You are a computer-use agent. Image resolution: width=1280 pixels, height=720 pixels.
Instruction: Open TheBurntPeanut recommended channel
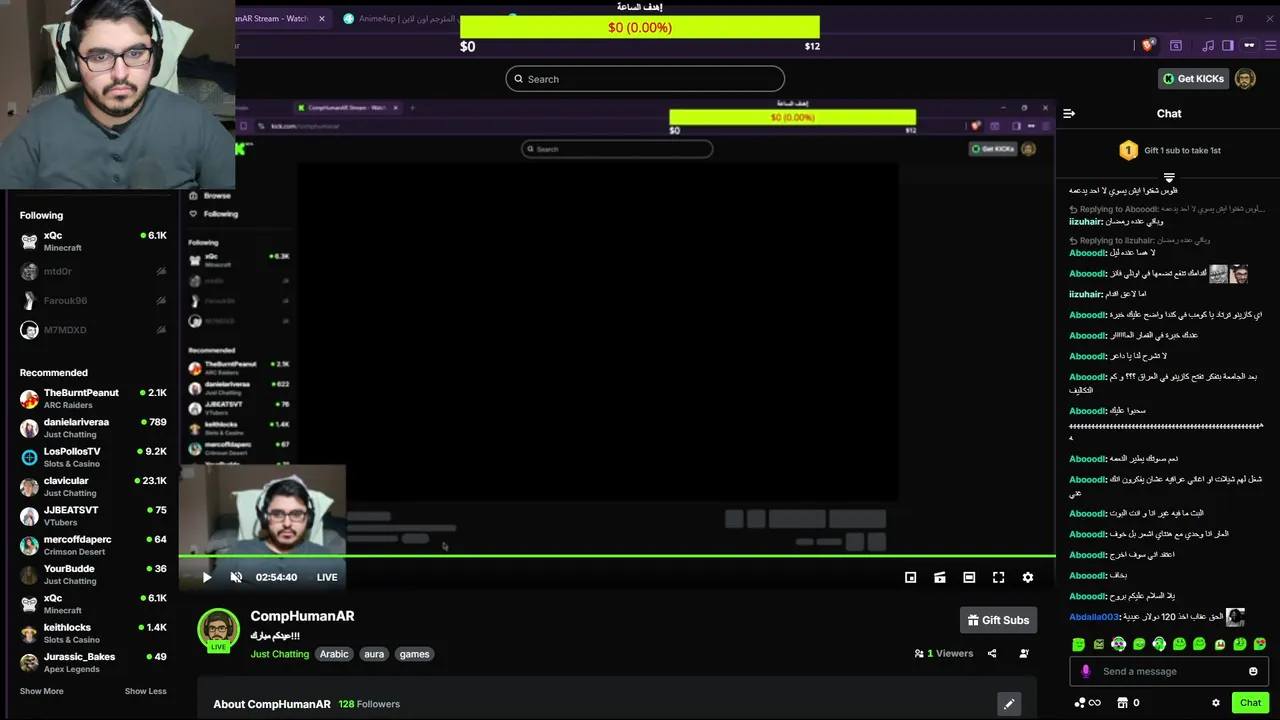tap(93, 399)
